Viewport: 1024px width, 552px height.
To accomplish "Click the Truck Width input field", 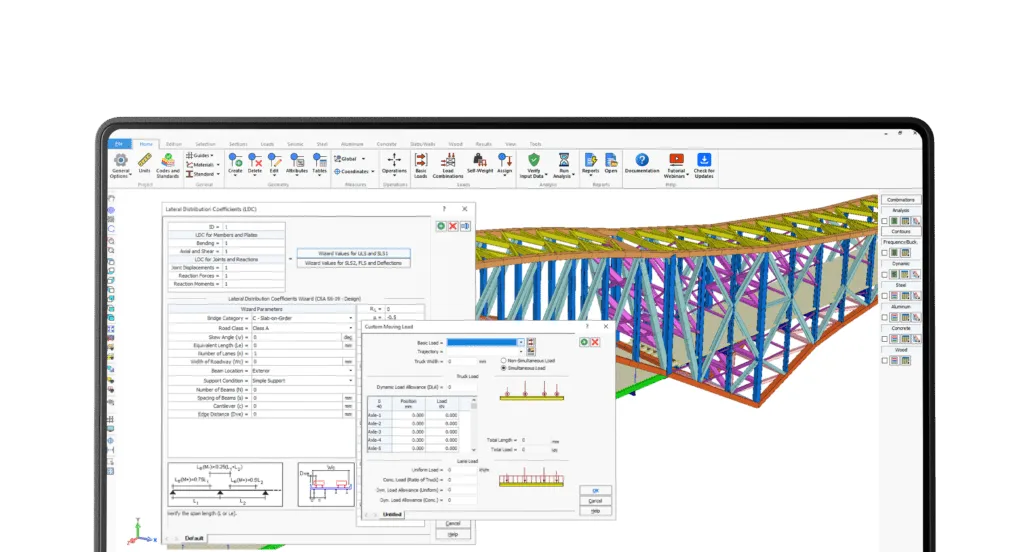I will click(462, 361).
